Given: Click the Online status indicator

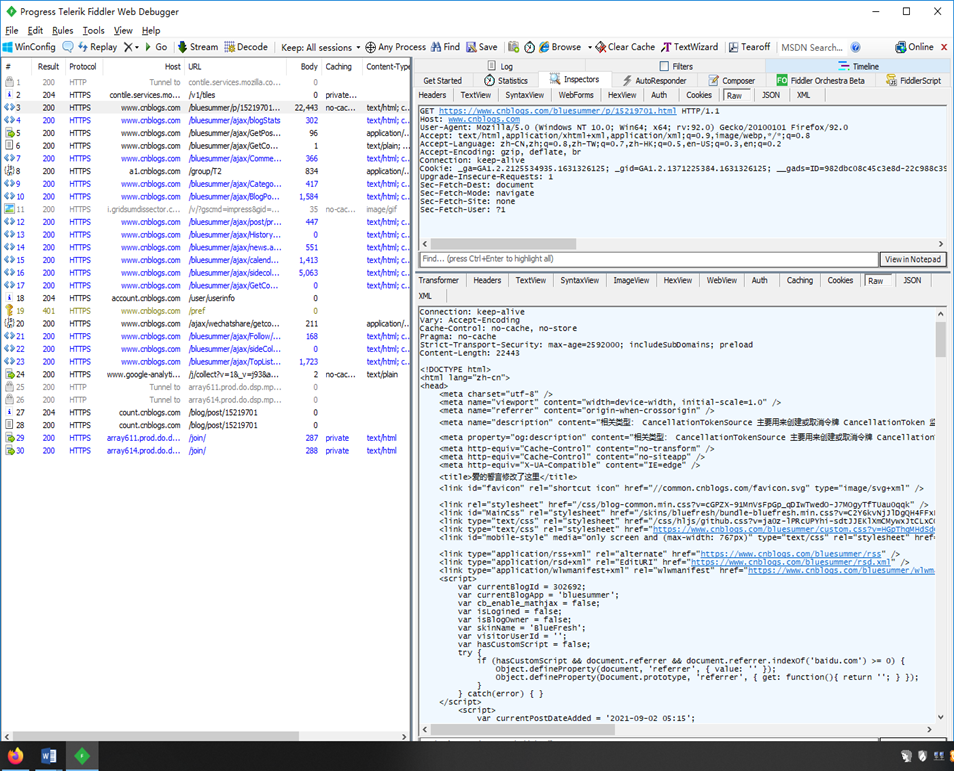Looking at the screenshot, I should point(914,47).
